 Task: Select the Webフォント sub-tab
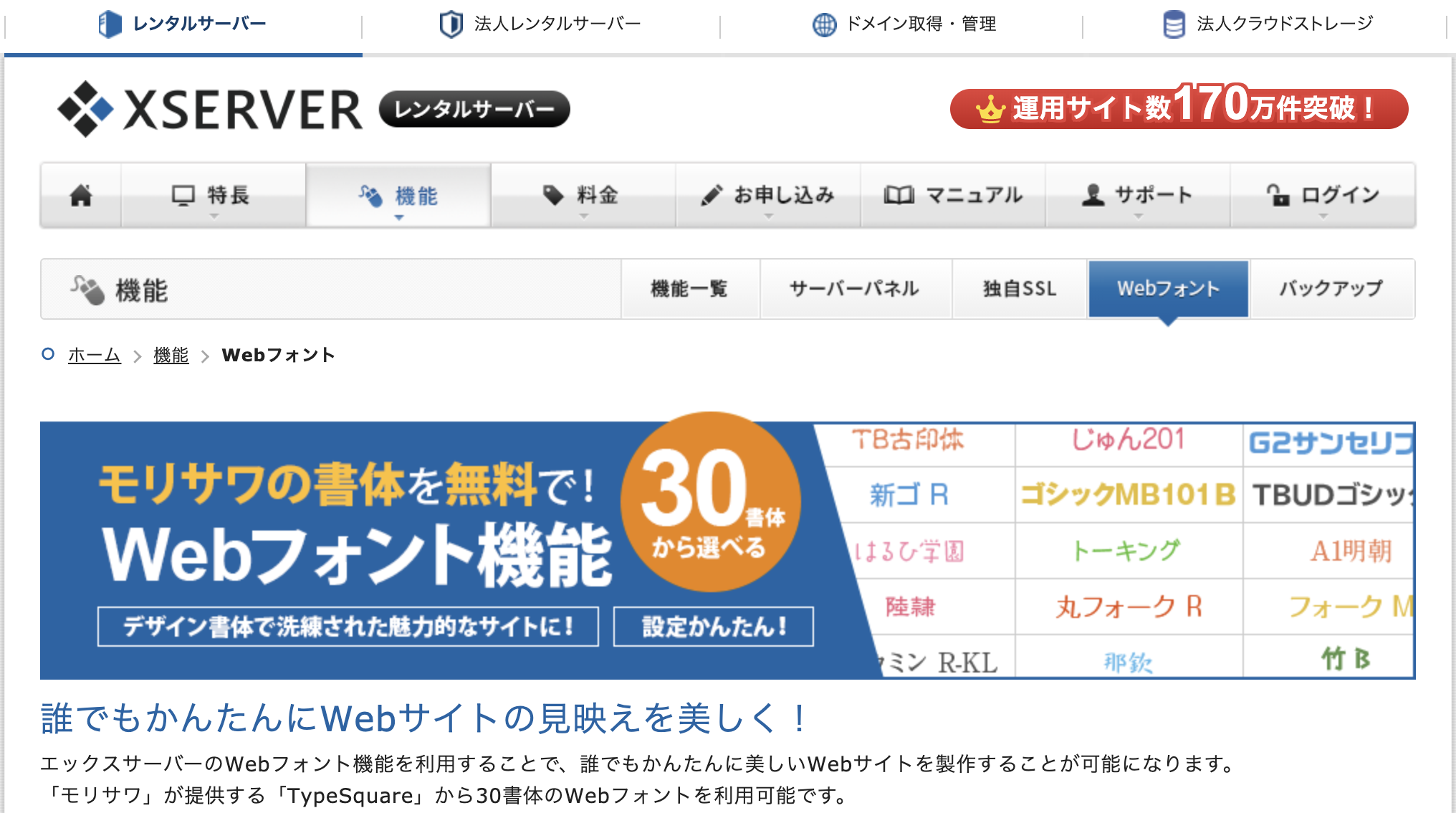click(x=1169, y=289)
